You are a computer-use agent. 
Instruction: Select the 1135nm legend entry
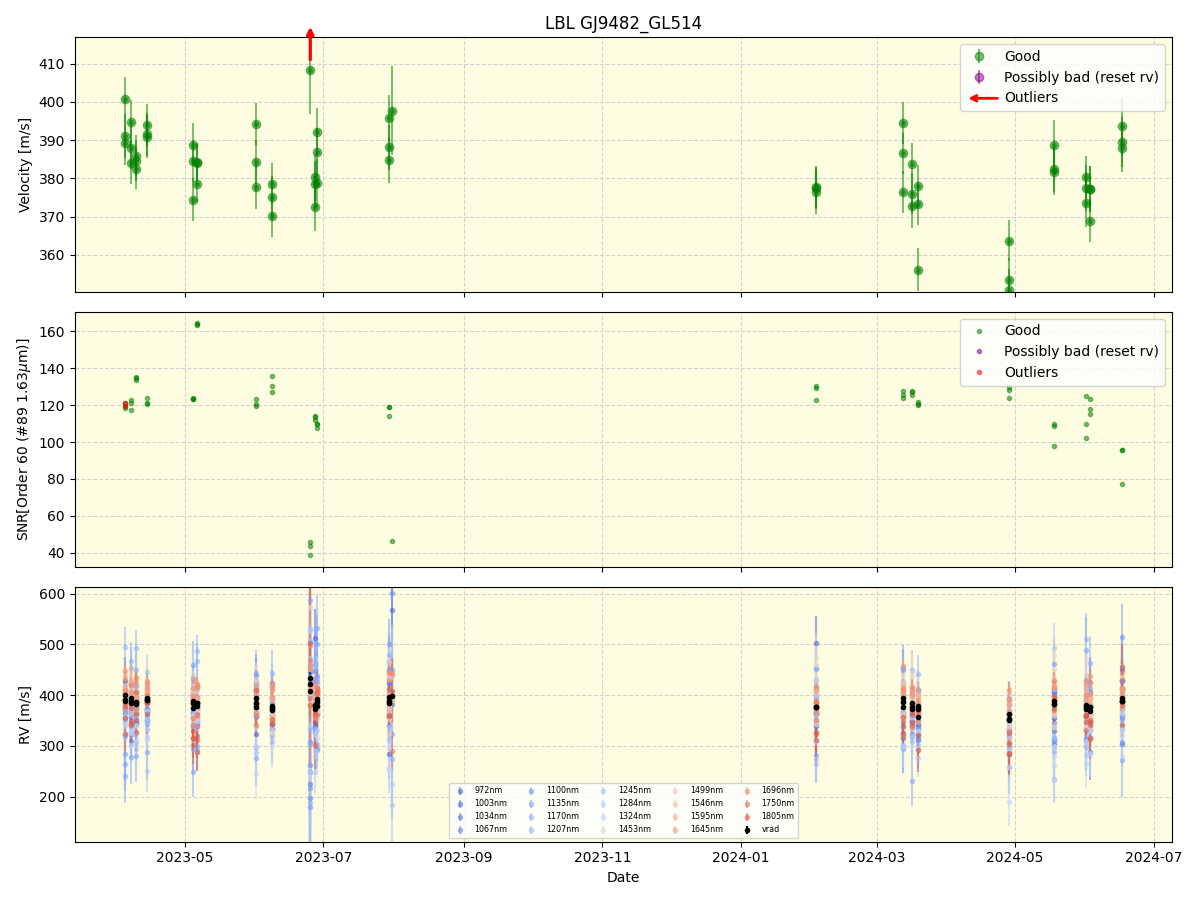(x=554, y=803)
